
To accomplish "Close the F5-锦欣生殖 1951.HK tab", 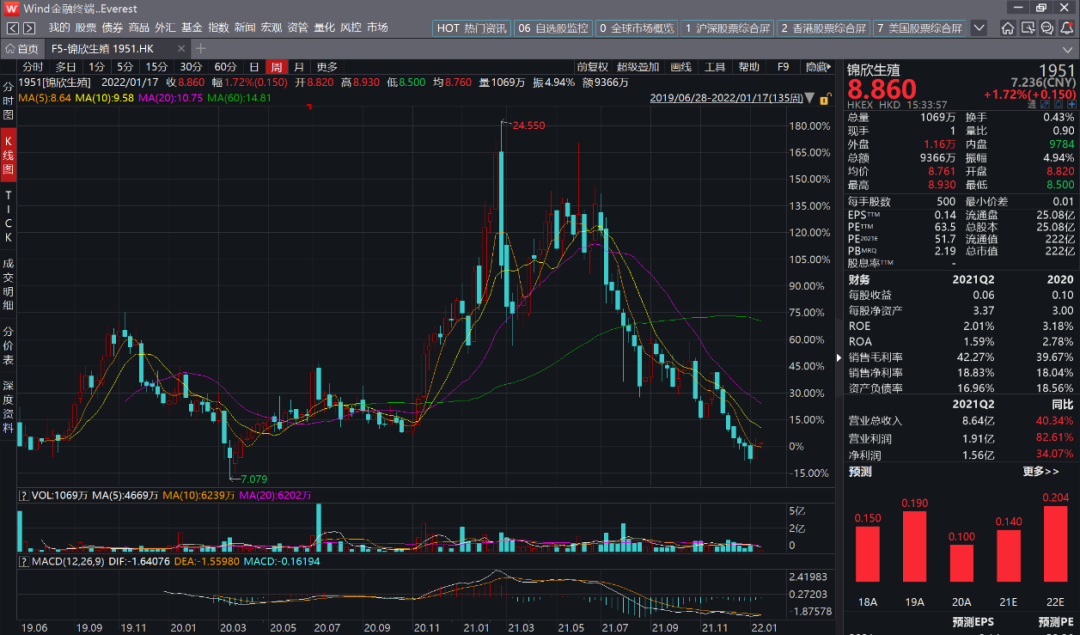I will (x=181, y=48).
